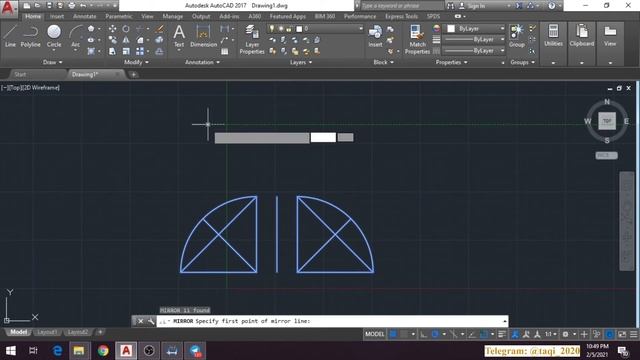Click the Erase tool icon
This screenshot has height=360, width=640.
(160, 29)
